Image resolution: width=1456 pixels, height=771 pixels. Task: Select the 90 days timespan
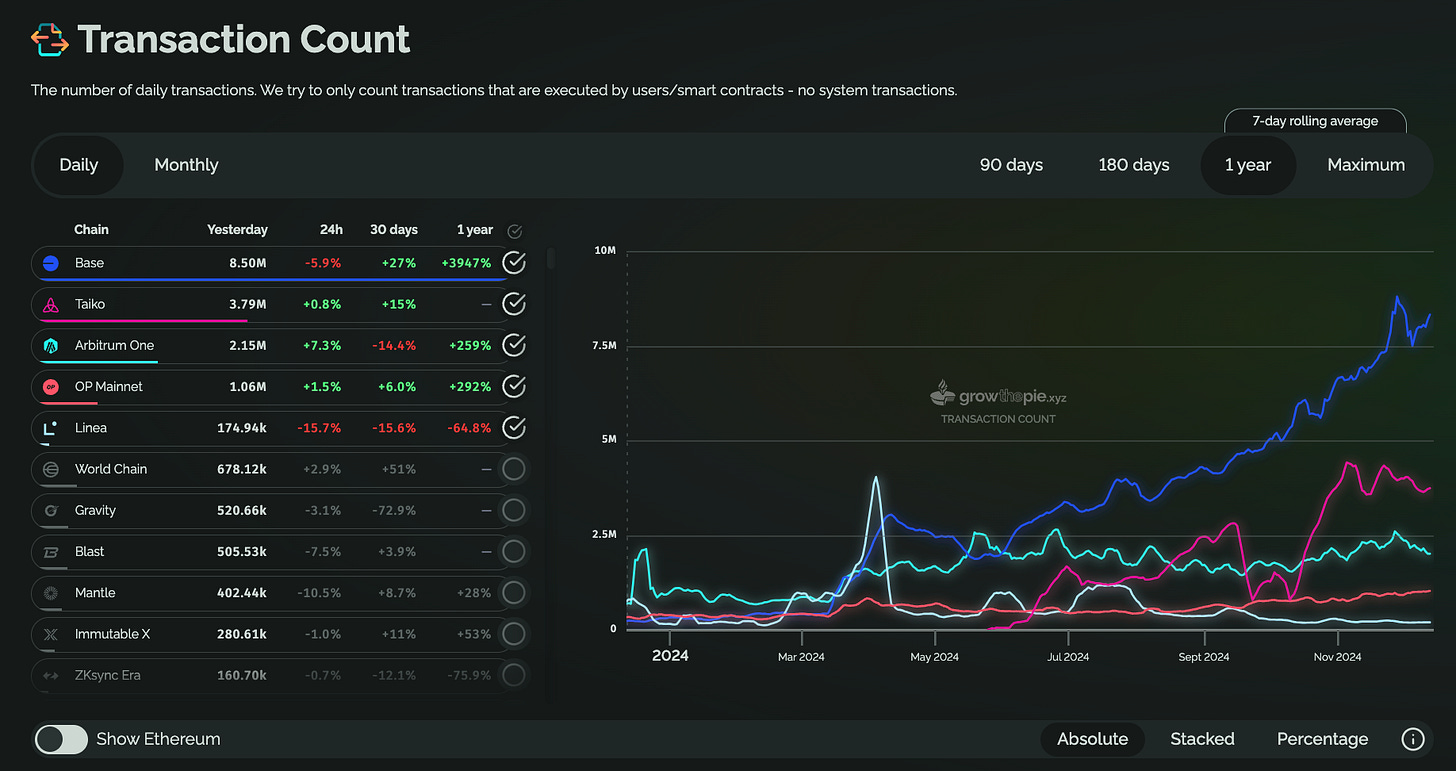tap(1011, 165)
